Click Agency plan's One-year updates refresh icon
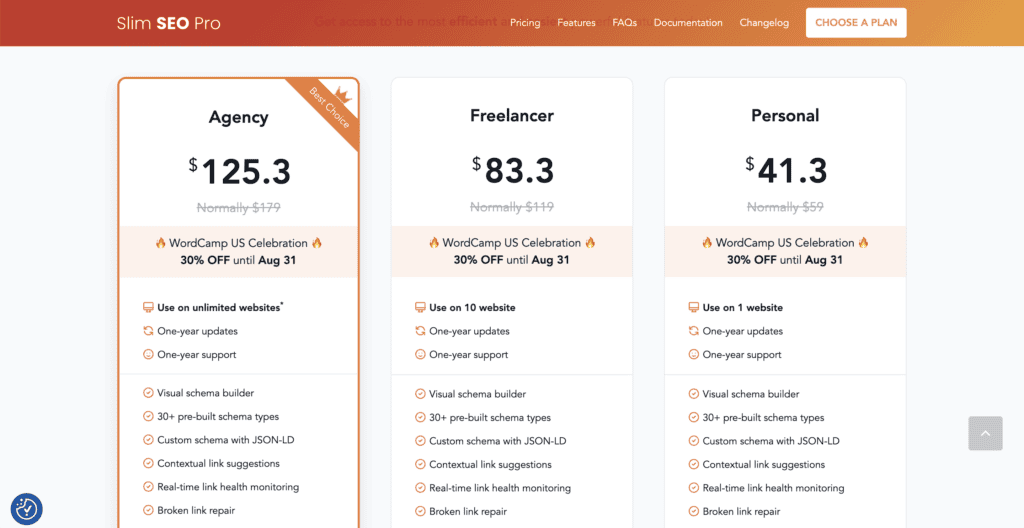The height and width of the screenshot is (528, 1024). pos(148,331)
